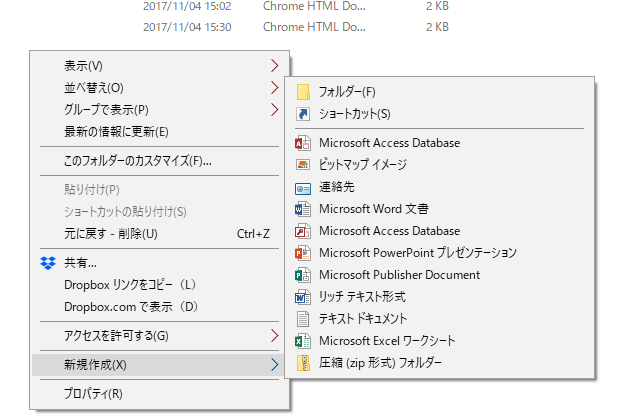
Task: Expand the 表示(V) submenu arrow
Action: pyautogui.click(x=275, y=65)
